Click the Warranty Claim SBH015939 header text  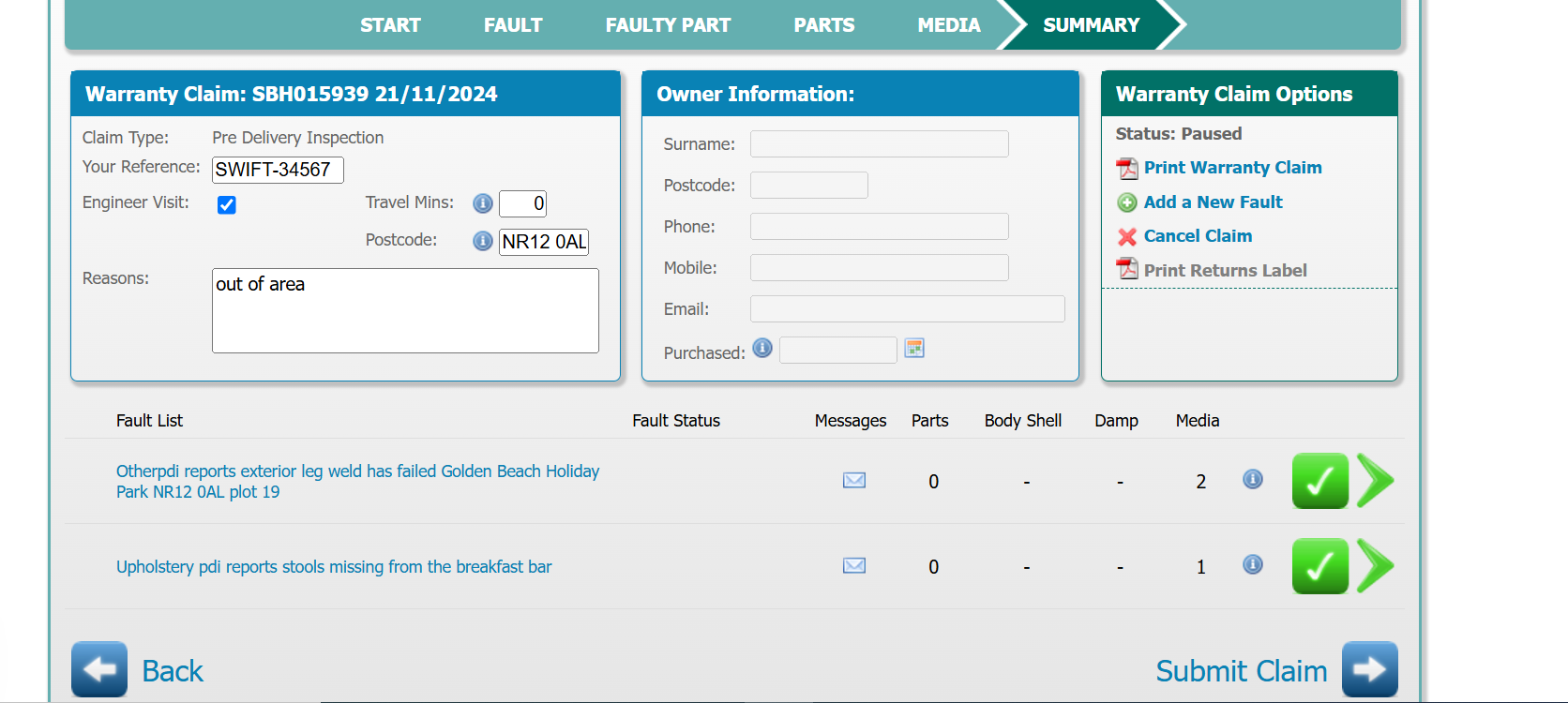coord(292,94)
